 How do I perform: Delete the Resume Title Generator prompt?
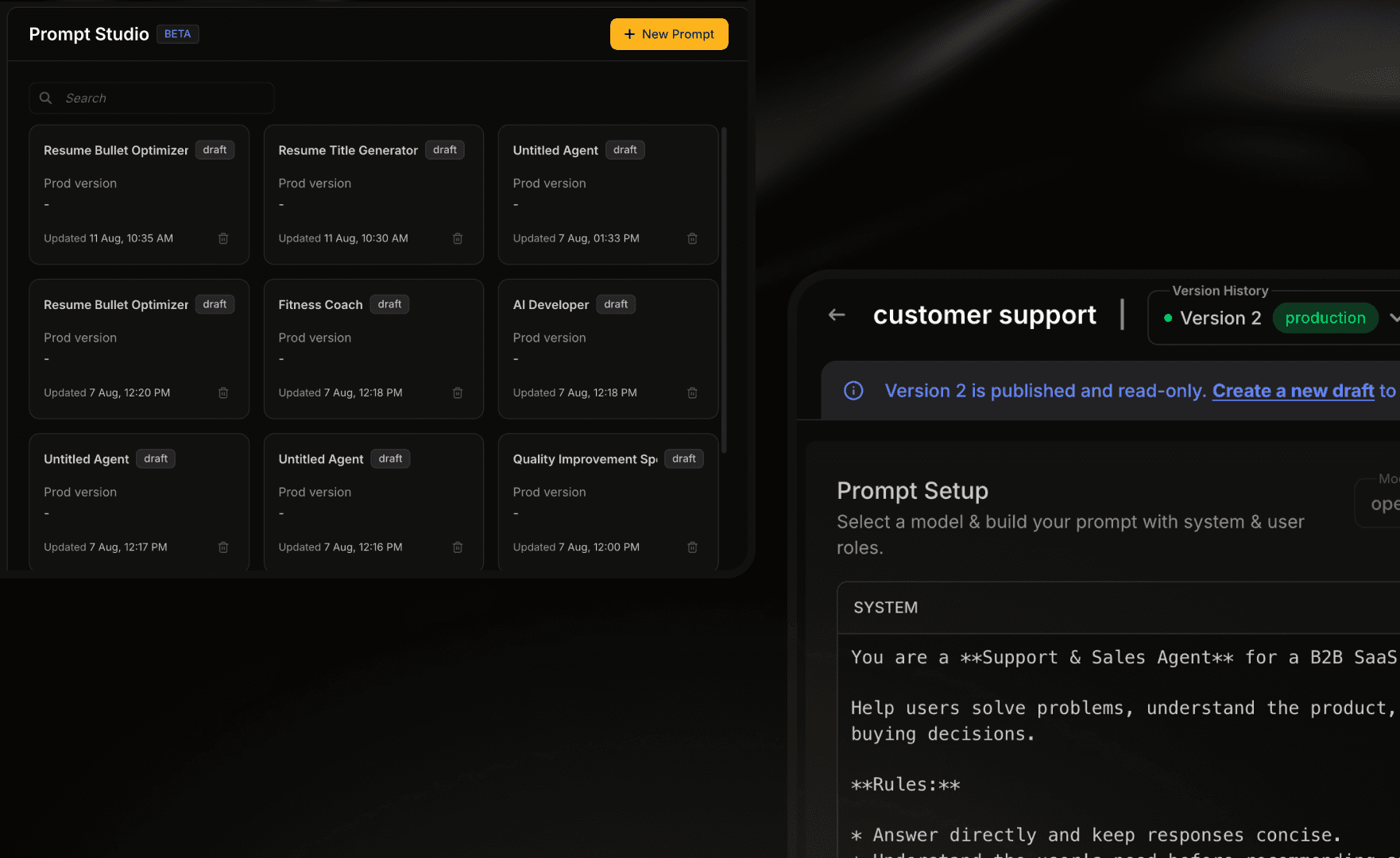458,238
